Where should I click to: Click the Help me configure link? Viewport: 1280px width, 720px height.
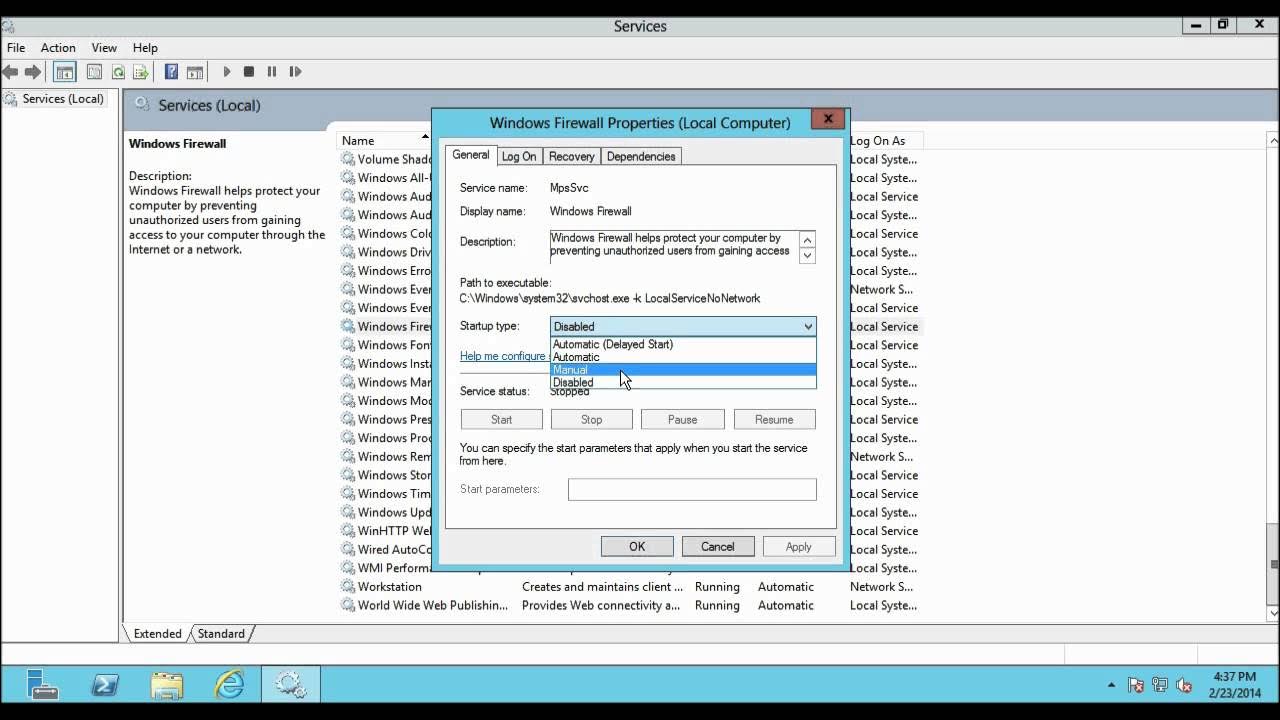click(x=503, y=356)
